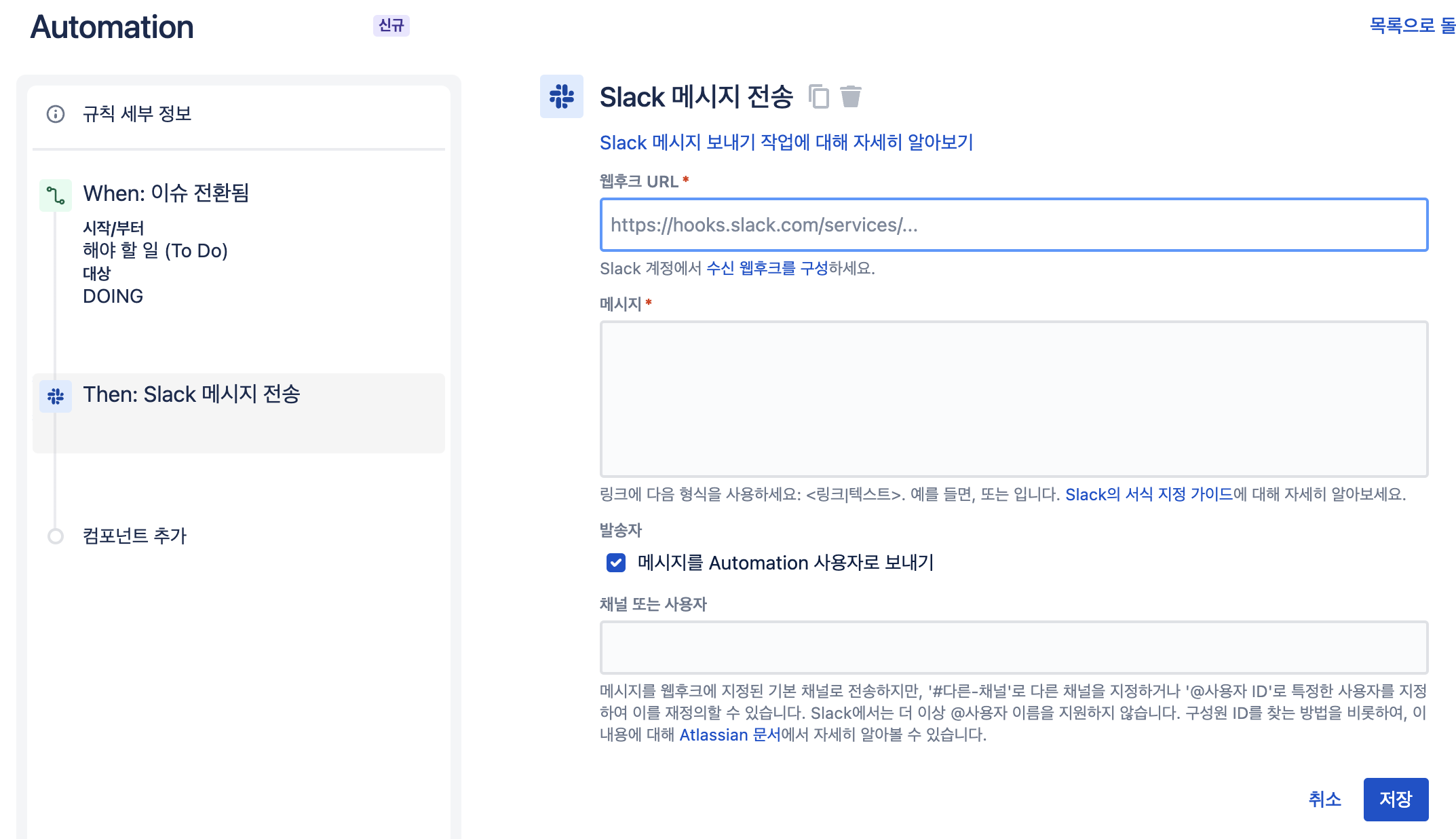Select Then: Slack 메시지 전송 step
Image resolution: width=1456 pixels, height=839 pixels.
pos(191,394)
